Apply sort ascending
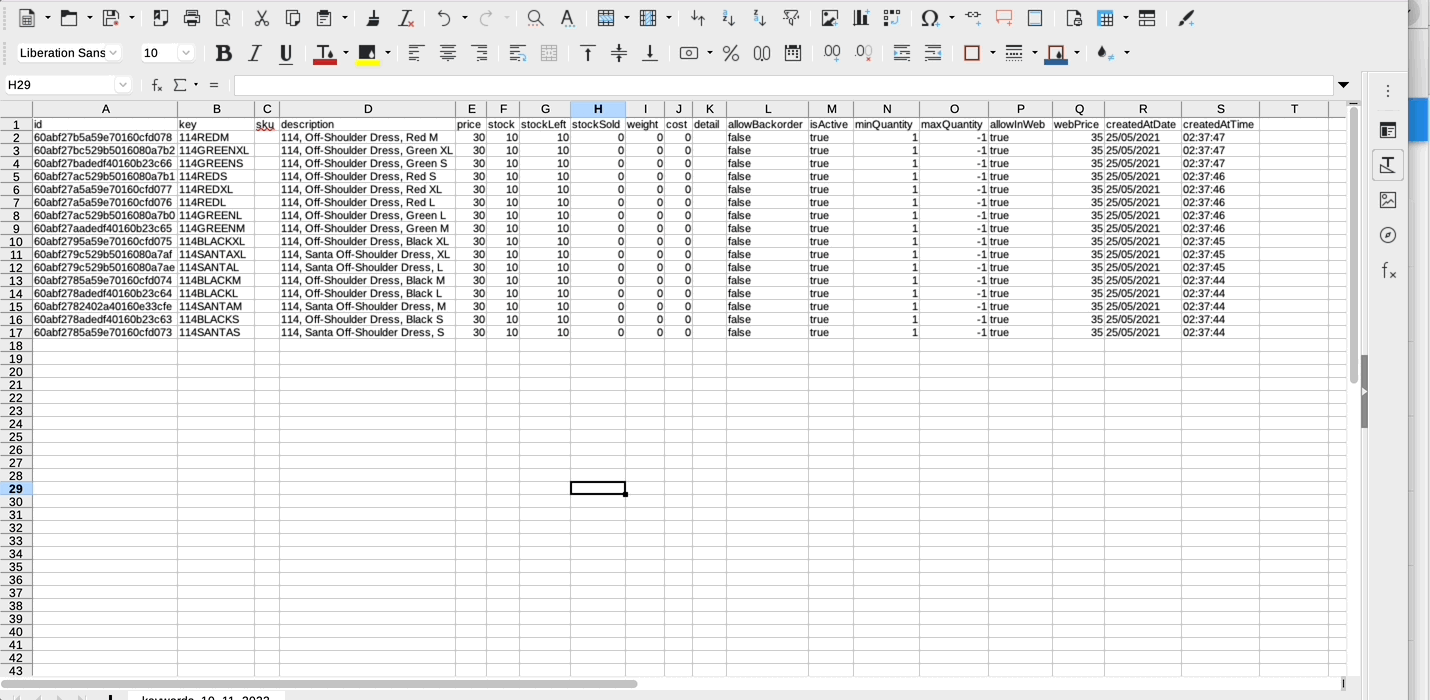Viewport: 1430px width, 700px height. 728,18
